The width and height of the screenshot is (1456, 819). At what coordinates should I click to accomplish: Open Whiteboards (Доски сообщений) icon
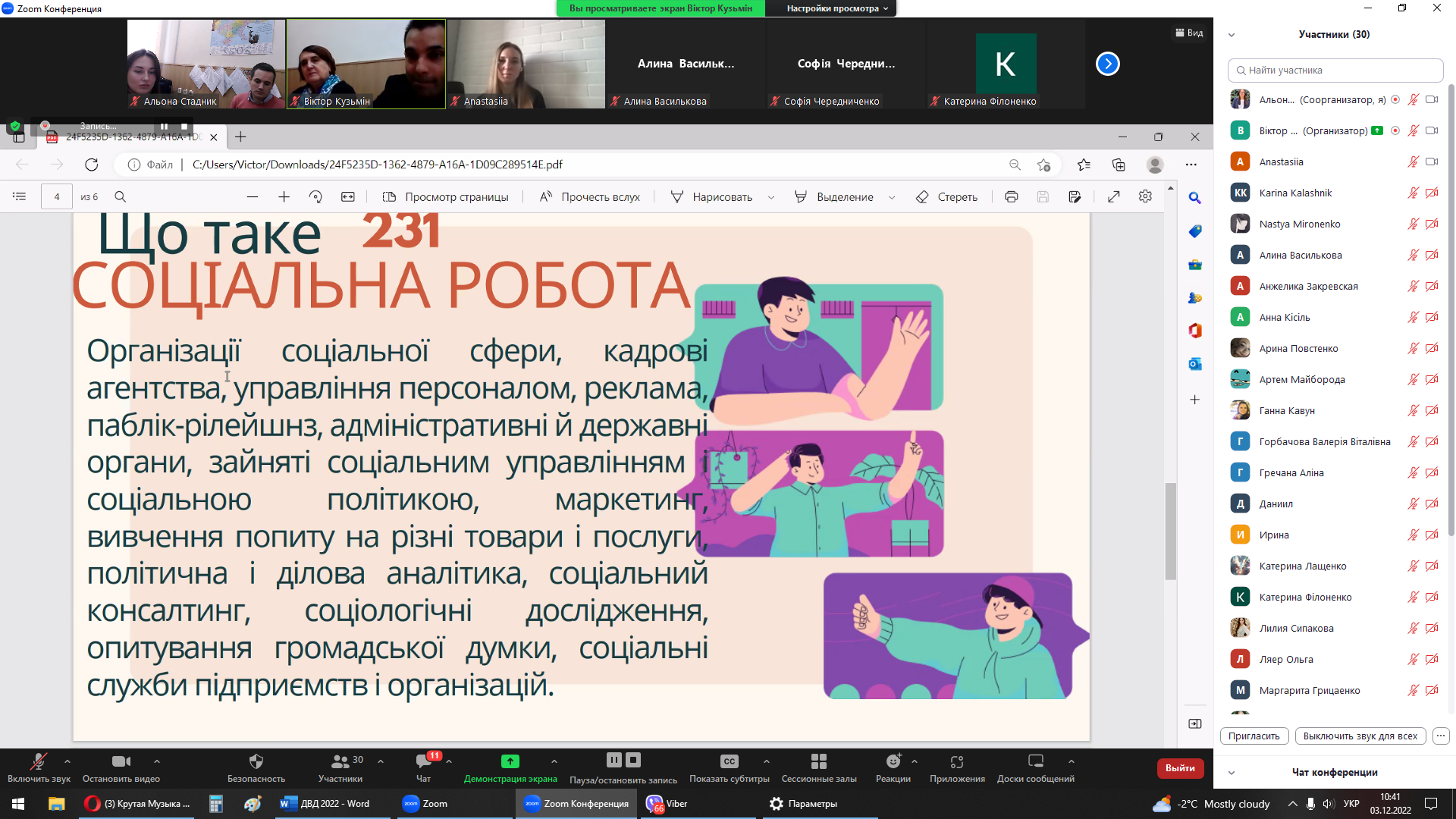pyautogui.click(x=1035, y=761)
